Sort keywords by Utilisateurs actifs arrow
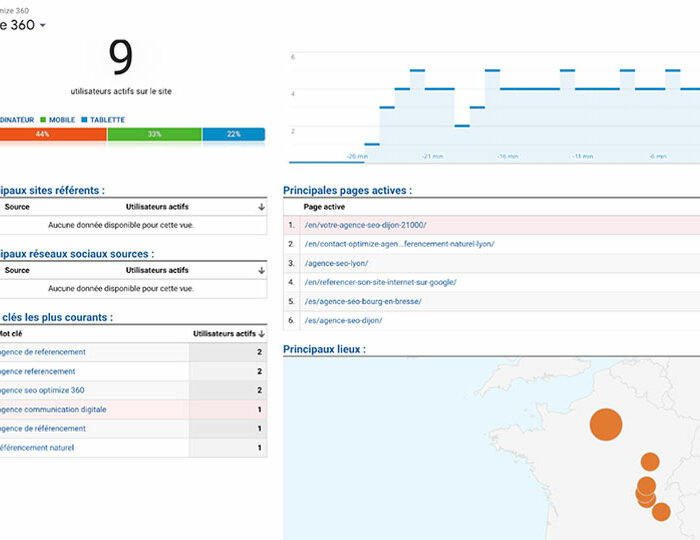Image resolution: width=700 pixels, height=540 pixels. tap(261, 333)
